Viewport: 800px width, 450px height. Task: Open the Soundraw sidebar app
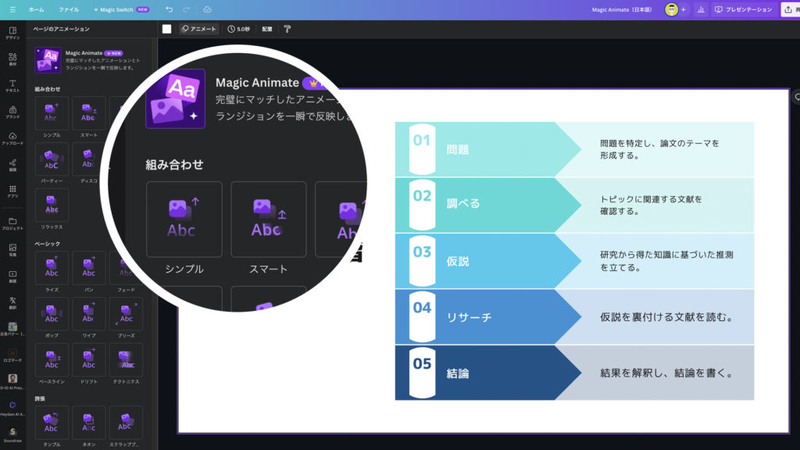point(12,435)
